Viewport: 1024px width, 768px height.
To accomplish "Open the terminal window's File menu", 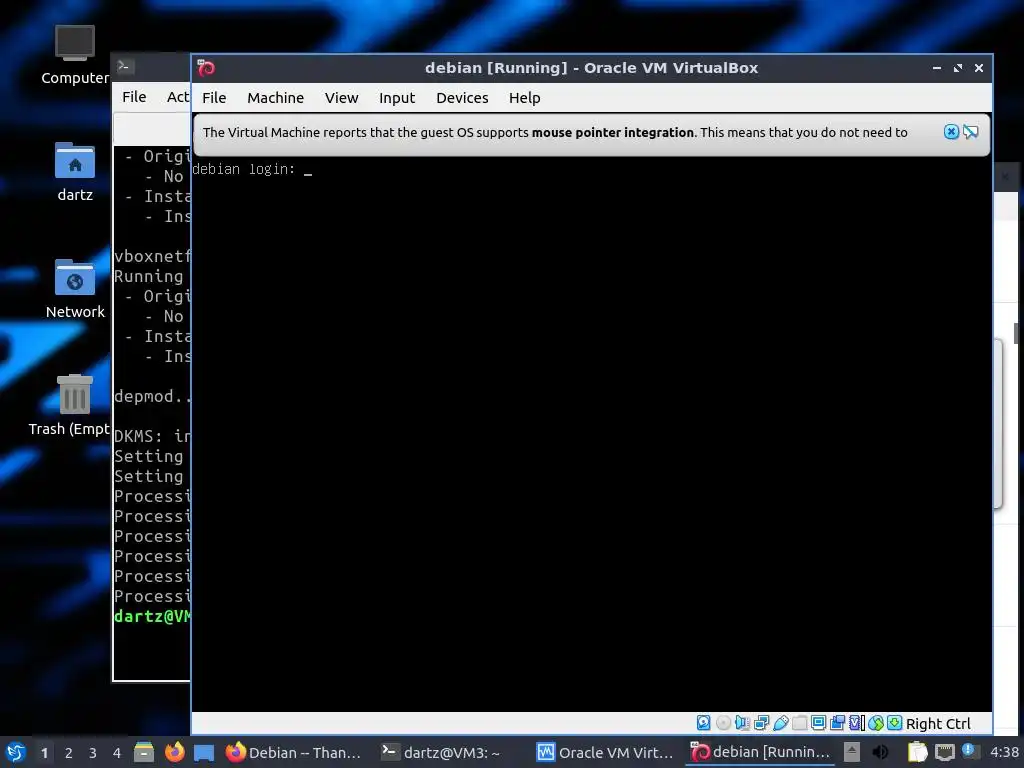I will 134,97.
